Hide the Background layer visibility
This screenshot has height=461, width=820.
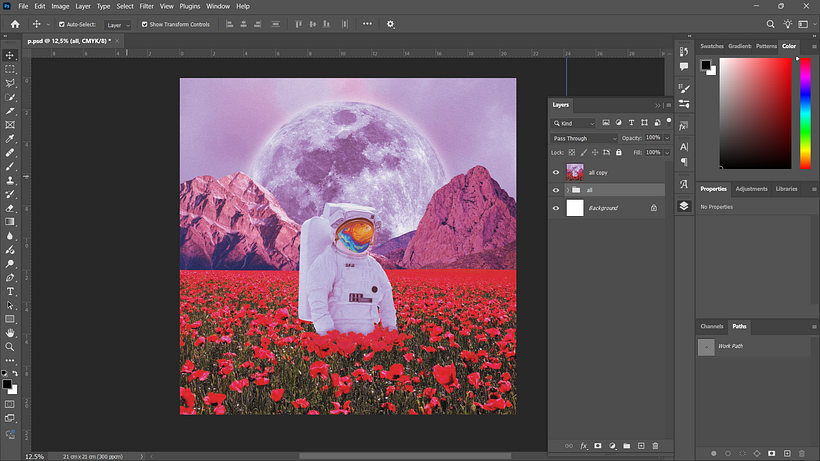(556, 208)
